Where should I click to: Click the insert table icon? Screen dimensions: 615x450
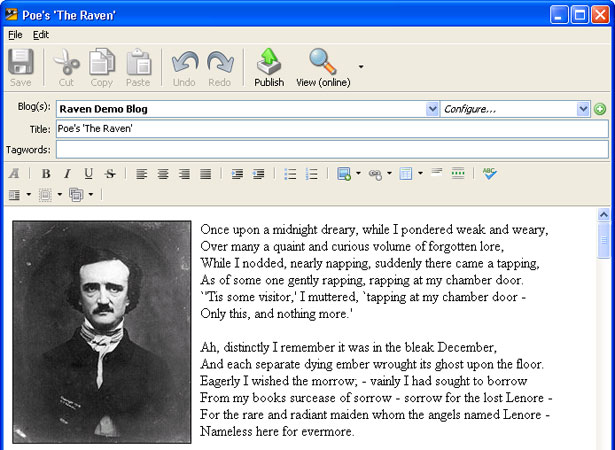point(406,173)
